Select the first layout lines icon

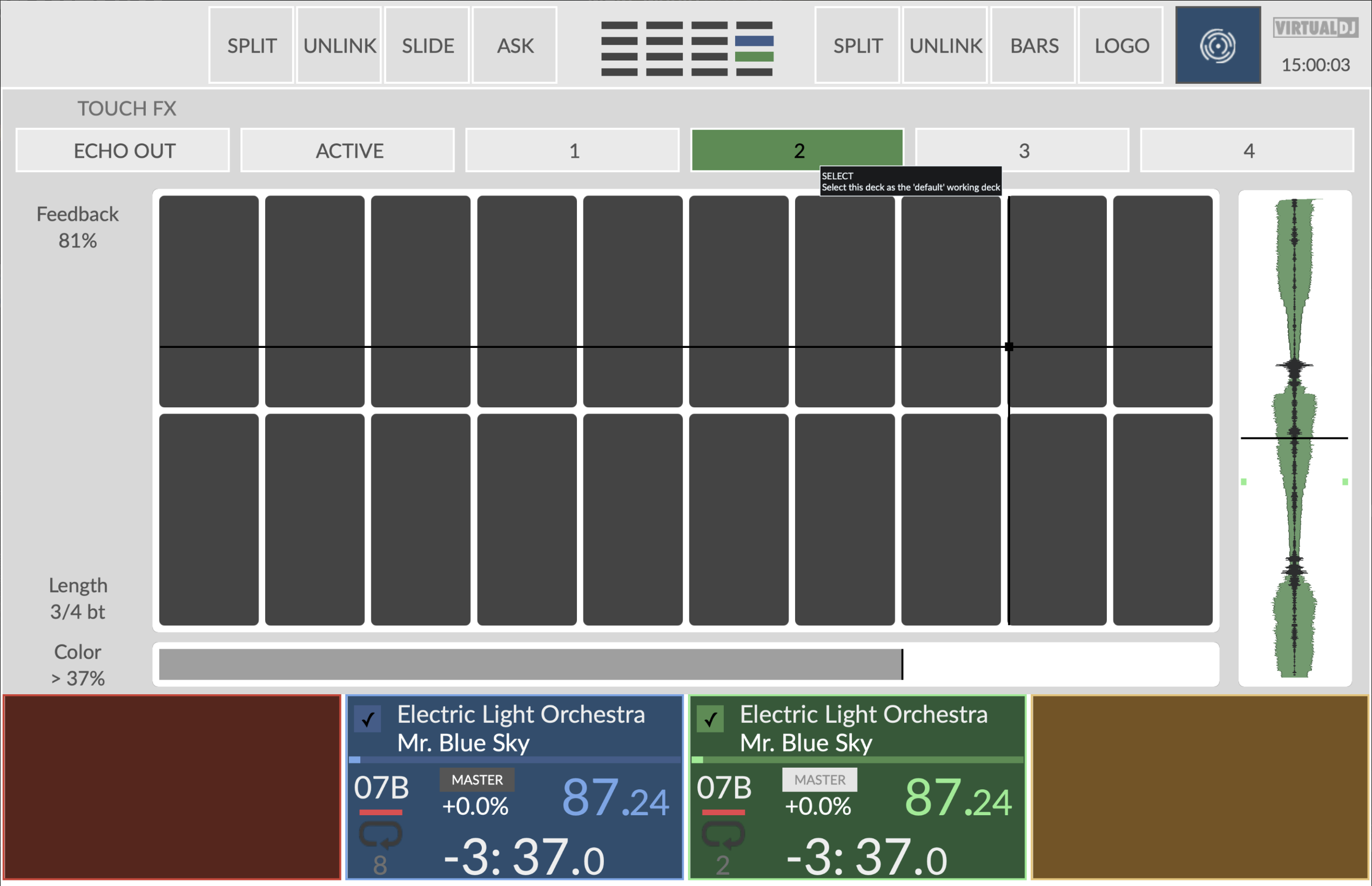(x=620, y=48)
